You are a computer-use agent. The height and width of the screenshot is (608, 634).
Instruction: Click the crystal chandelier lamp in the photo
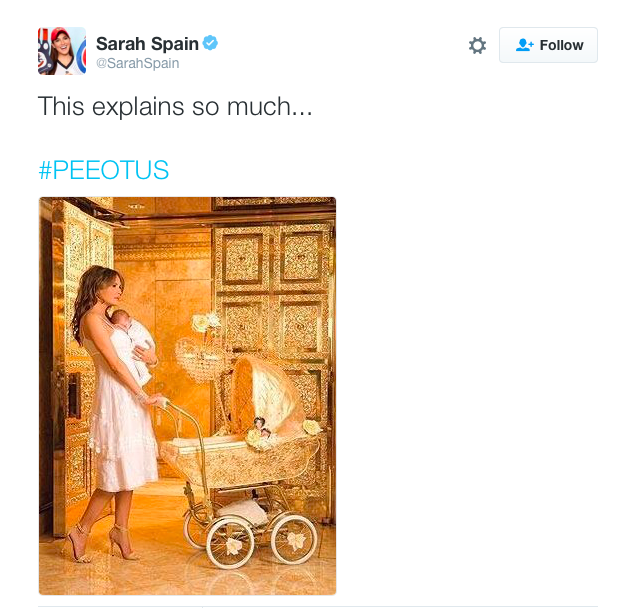click(200, 354)
